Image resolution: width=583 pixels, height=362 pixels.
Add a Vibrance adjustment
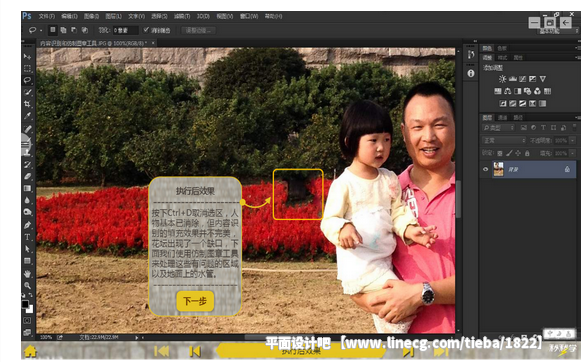click(542, 79)
